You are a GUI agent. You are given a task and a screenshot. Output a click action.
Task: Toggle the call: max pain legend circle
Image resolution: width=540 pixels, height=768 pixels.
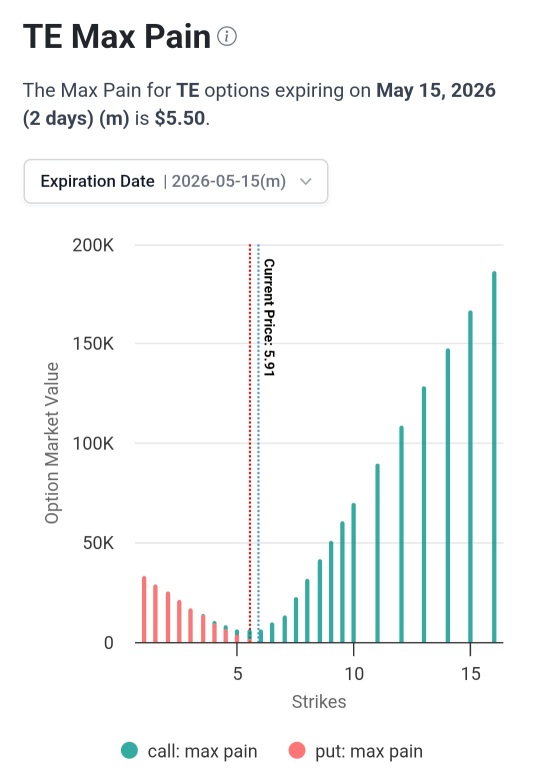point(129,750)
